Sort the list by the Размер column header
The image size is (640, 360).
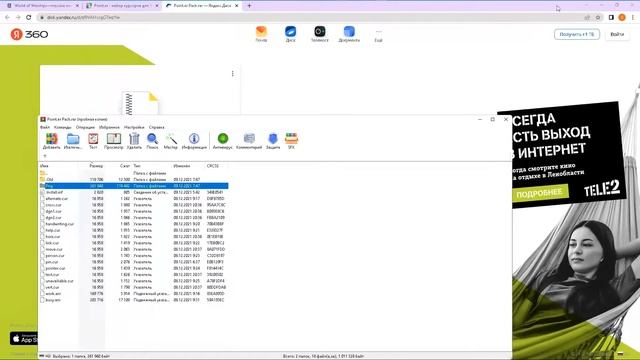point(96,166)
